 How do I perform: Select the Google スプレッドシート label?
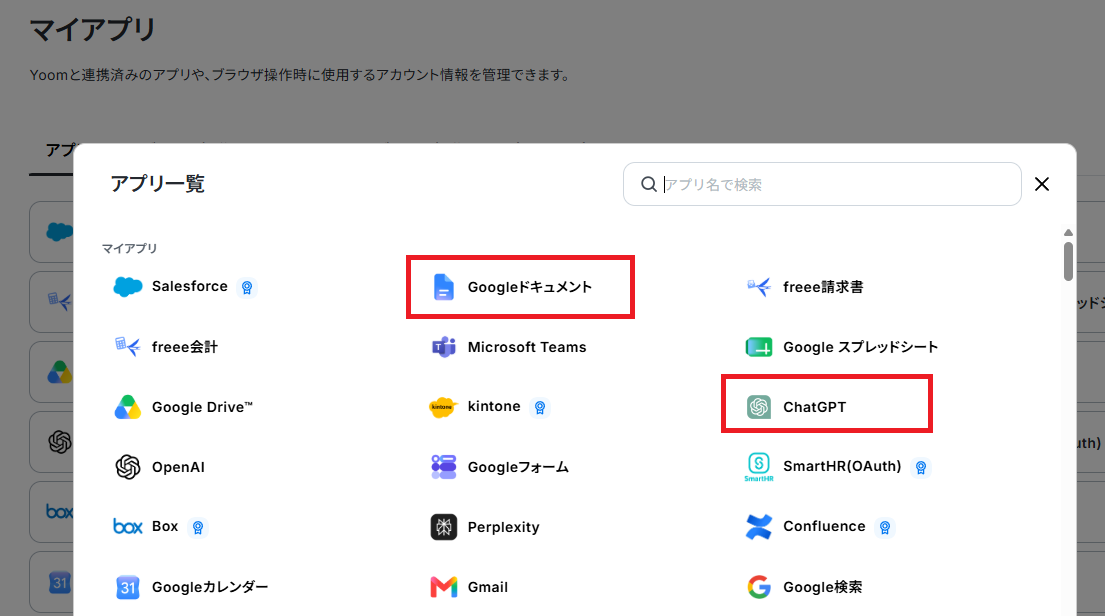pos(860,347)
